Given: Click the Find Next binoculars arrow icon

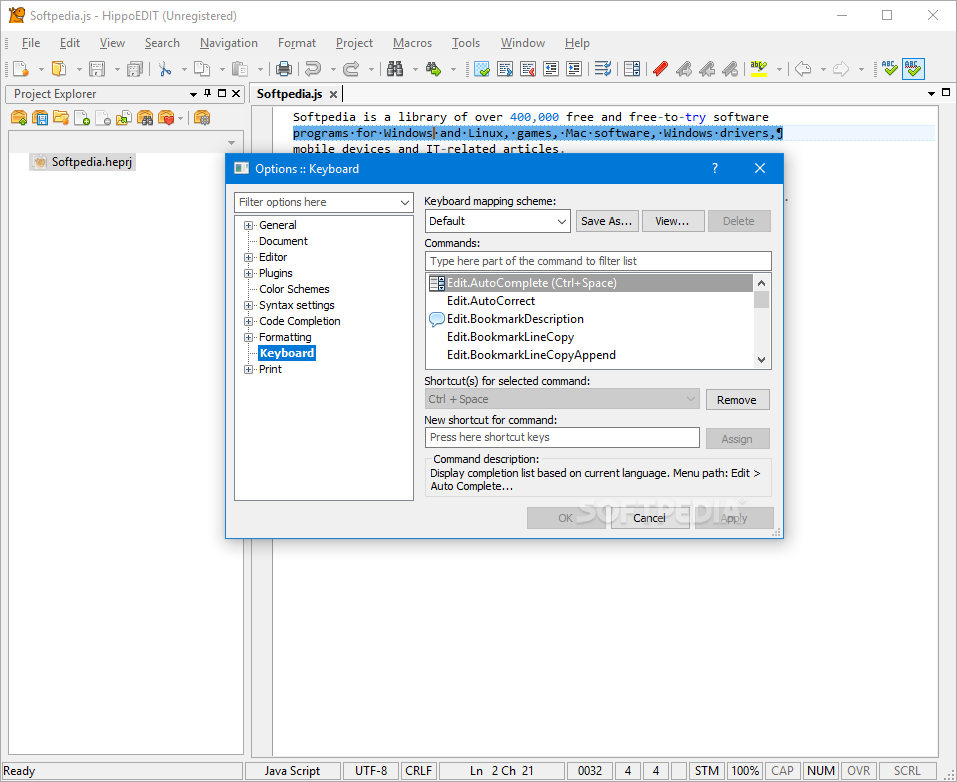Looking at the screenshot, I should tap(434, 69).
